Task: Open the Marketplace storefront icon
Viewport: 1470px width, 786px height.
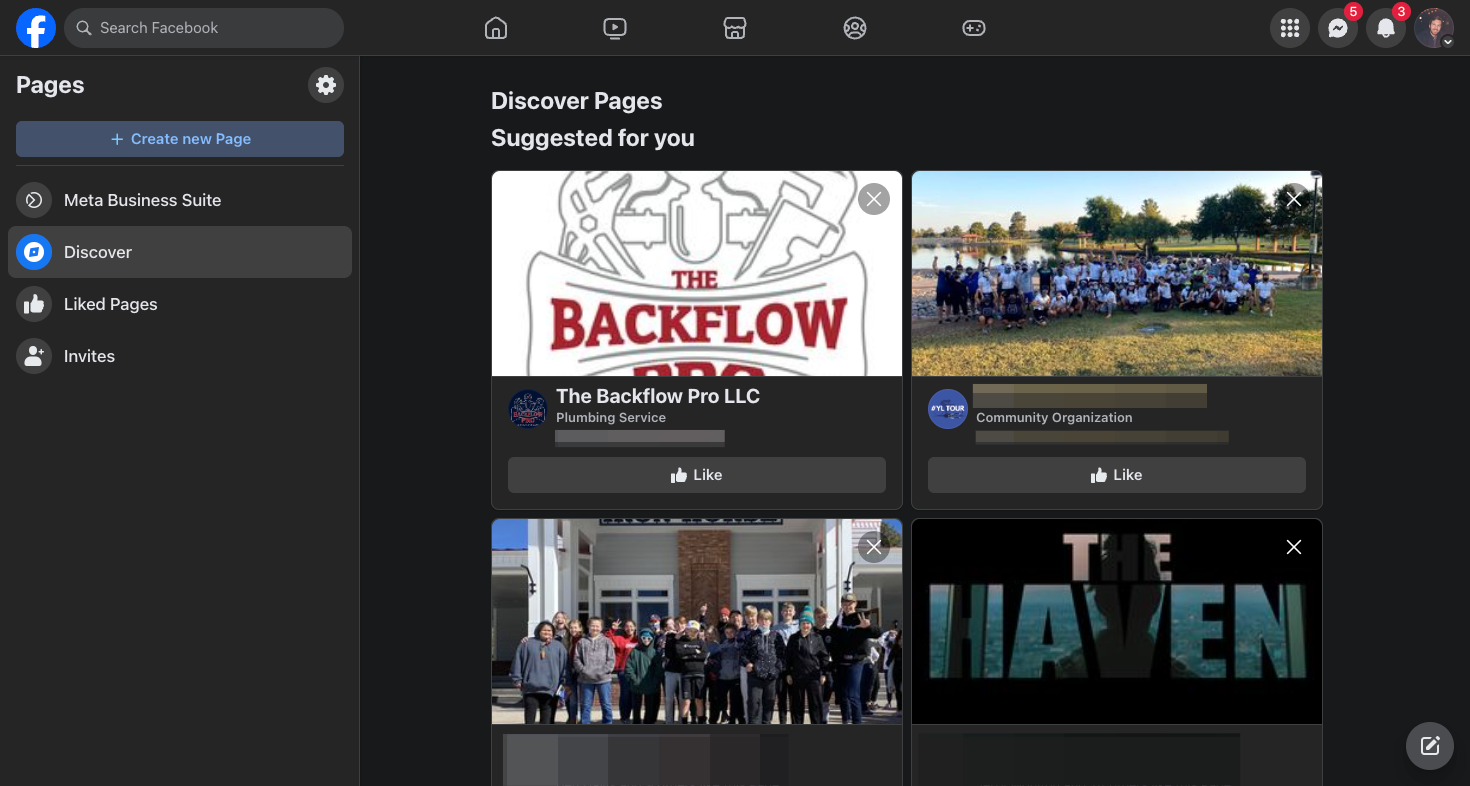Action: coord(735,28)
